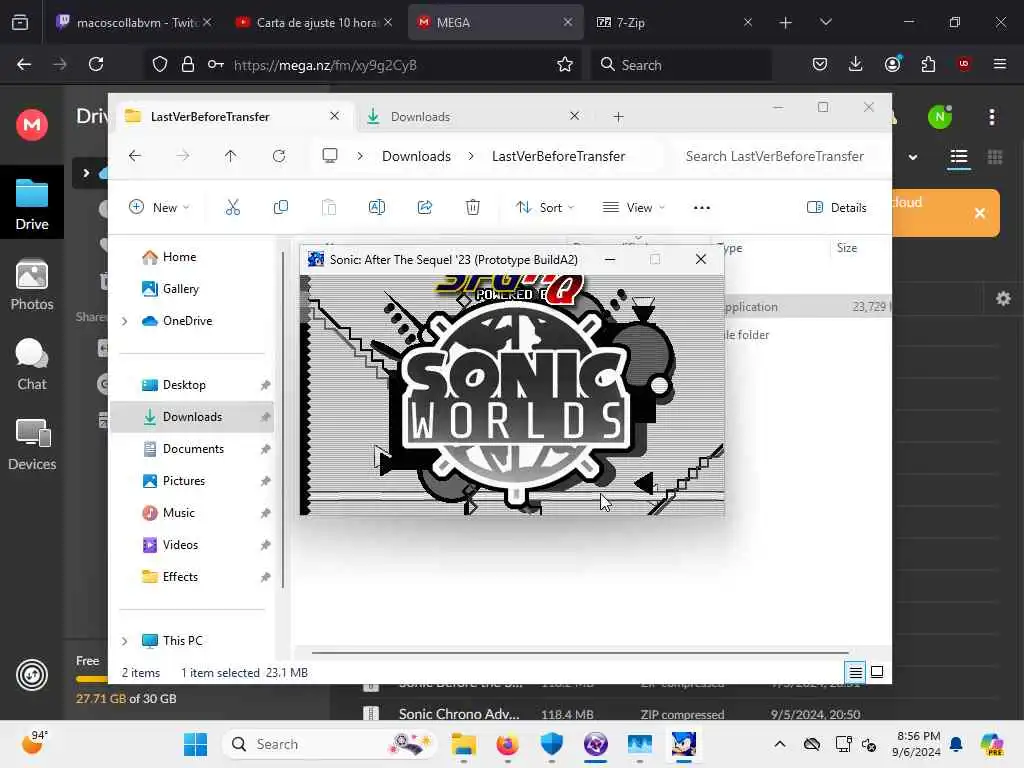The height and width of the screenshot is (768, 1024).
Task: Switch Explorer to large thumbnails layout
Action: coord(877,672)
